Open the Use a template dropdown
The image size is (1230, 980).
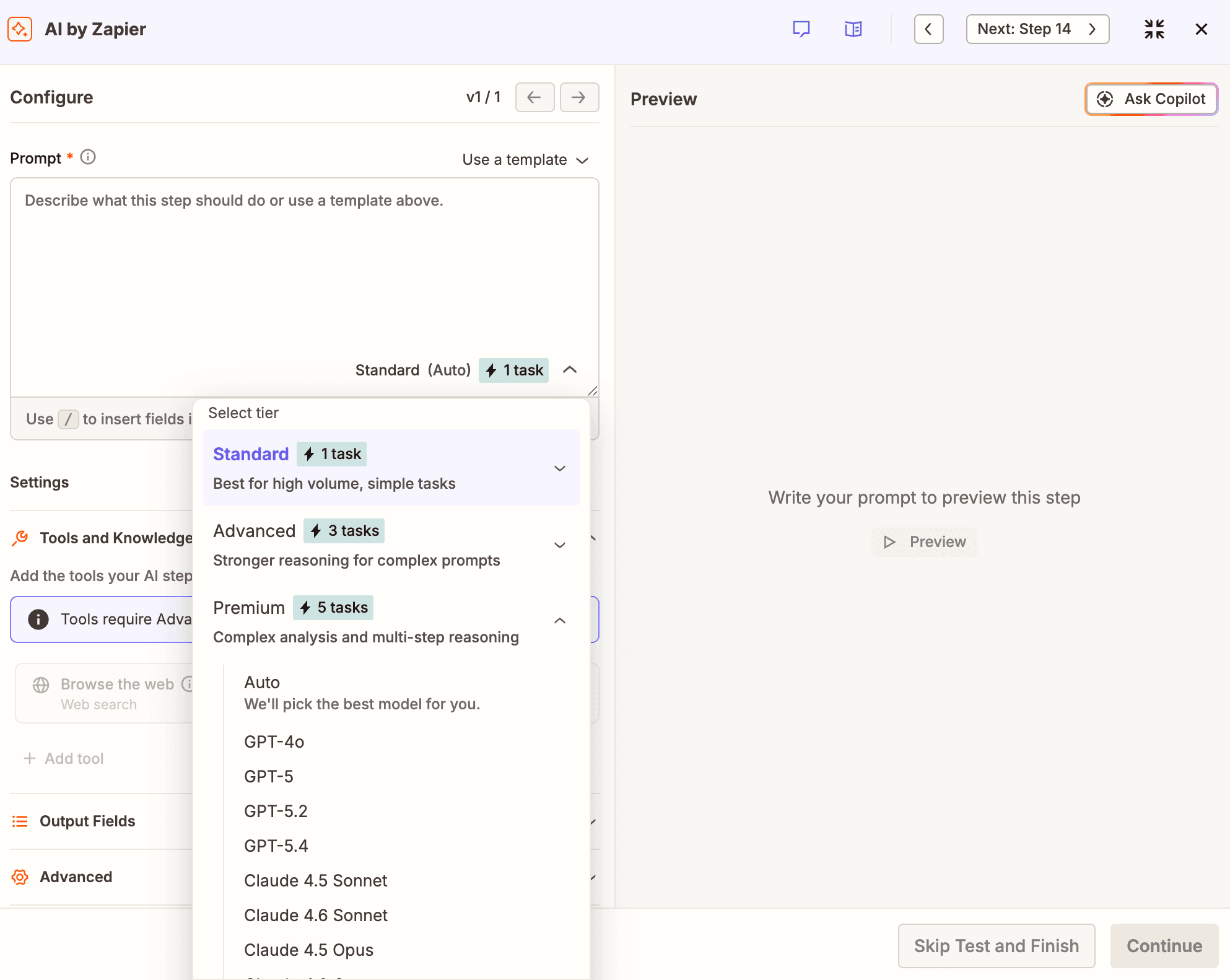[525, 160]
